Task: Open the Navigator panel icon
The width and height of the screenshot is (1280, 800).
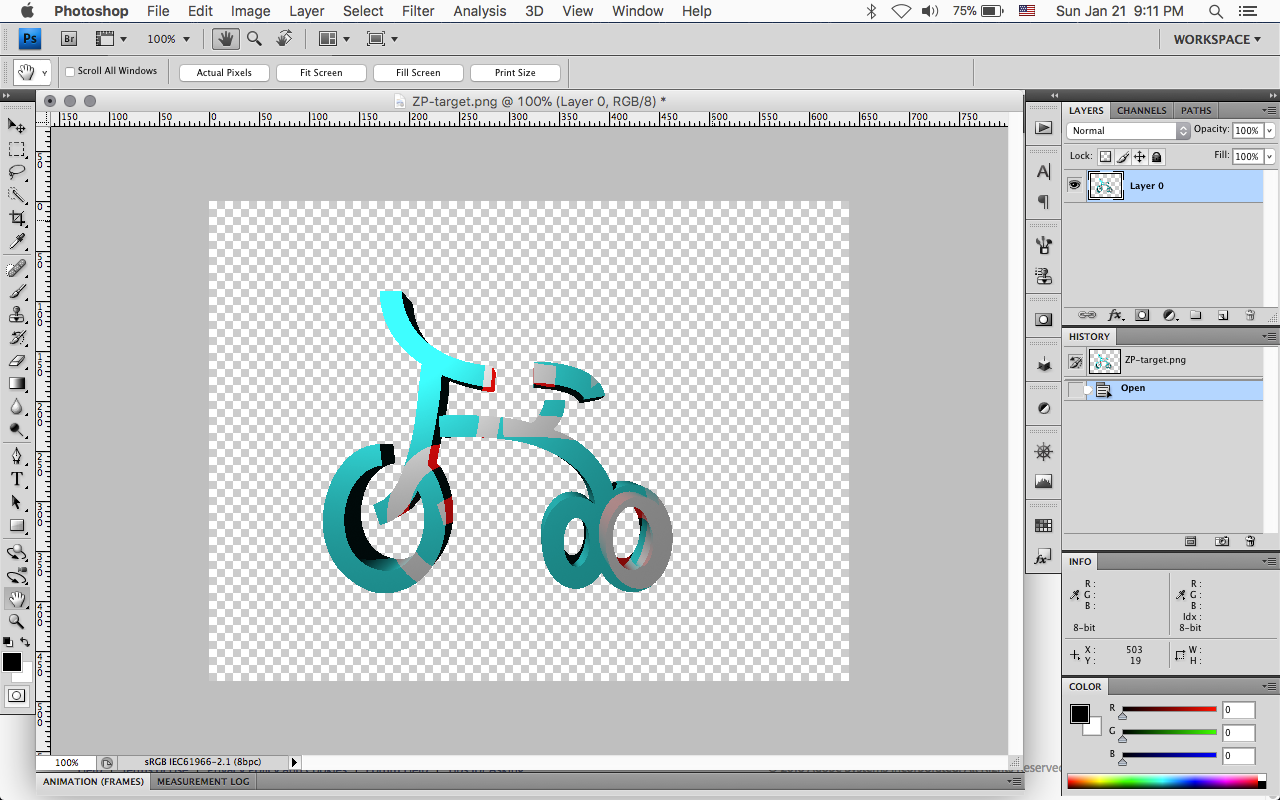Action: [1044, 452]
